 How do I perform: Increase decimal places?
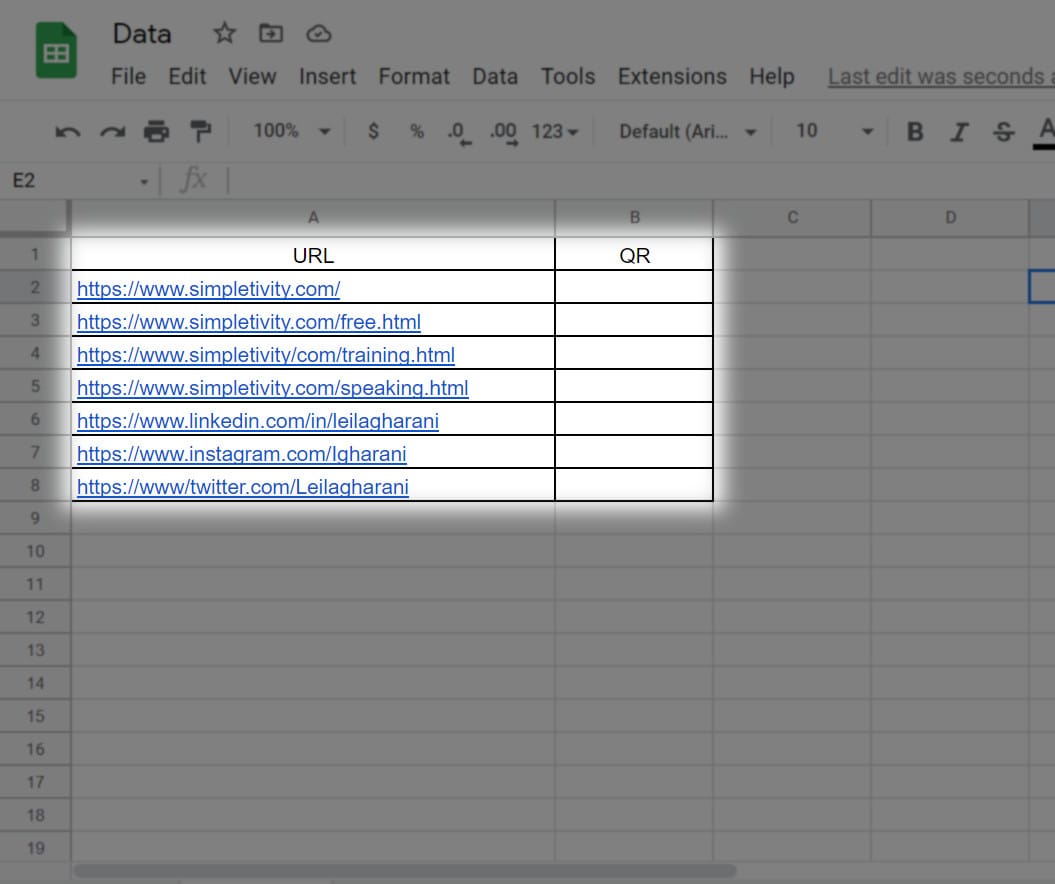(504, 133)
